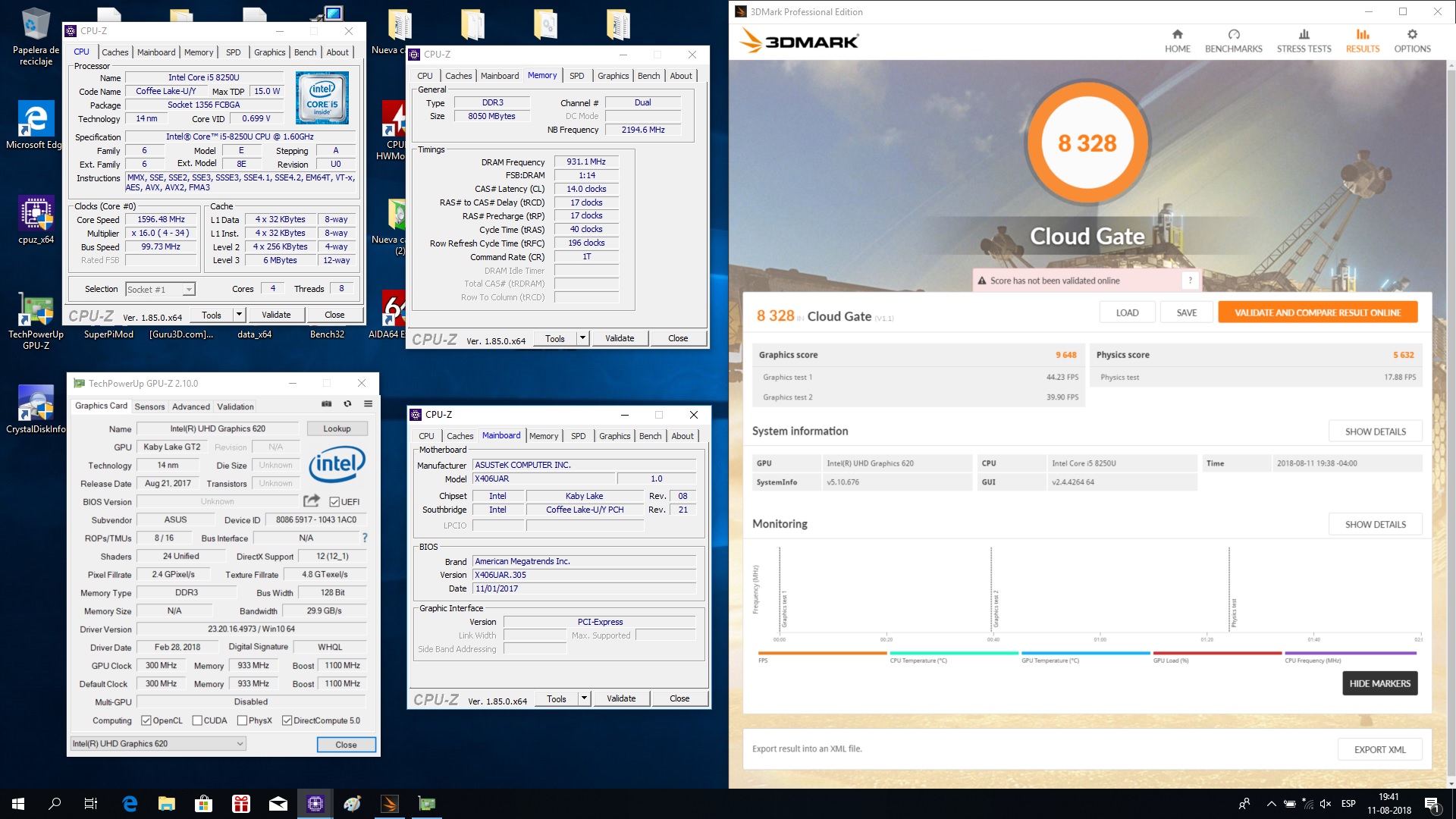This screenshot has width=1456, height=819.
Task: Open the Options gear icon
Action: click(x=1412, y=34)
